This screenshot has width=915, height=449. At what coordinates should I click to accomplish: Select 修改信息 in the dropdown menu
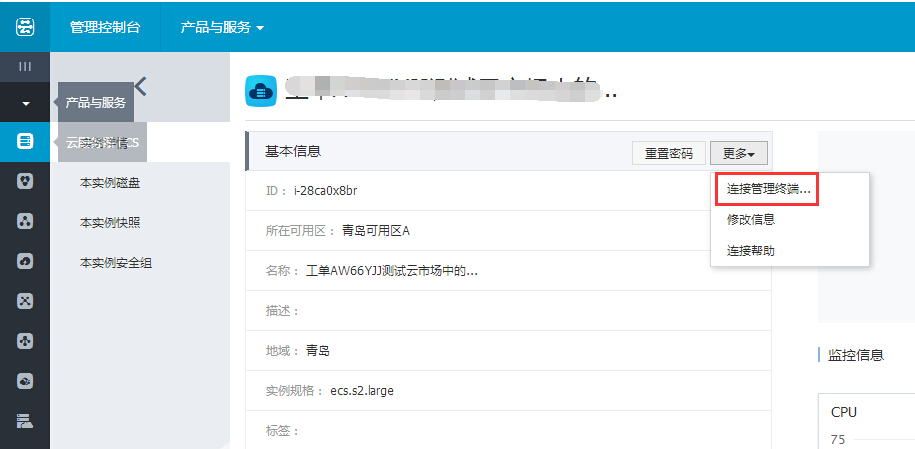750,219
